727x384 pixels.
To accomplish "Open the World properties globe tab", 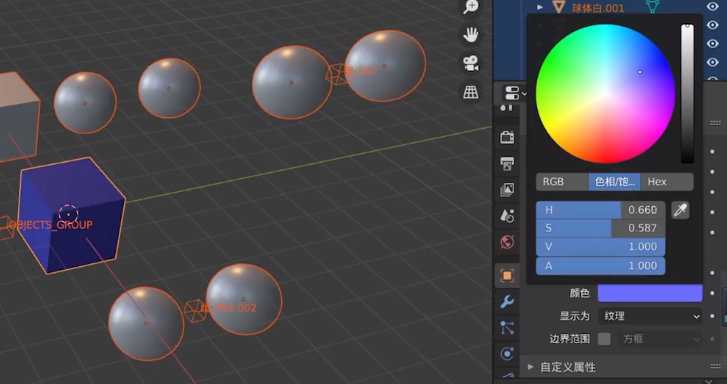I will [x=507, y=242].
